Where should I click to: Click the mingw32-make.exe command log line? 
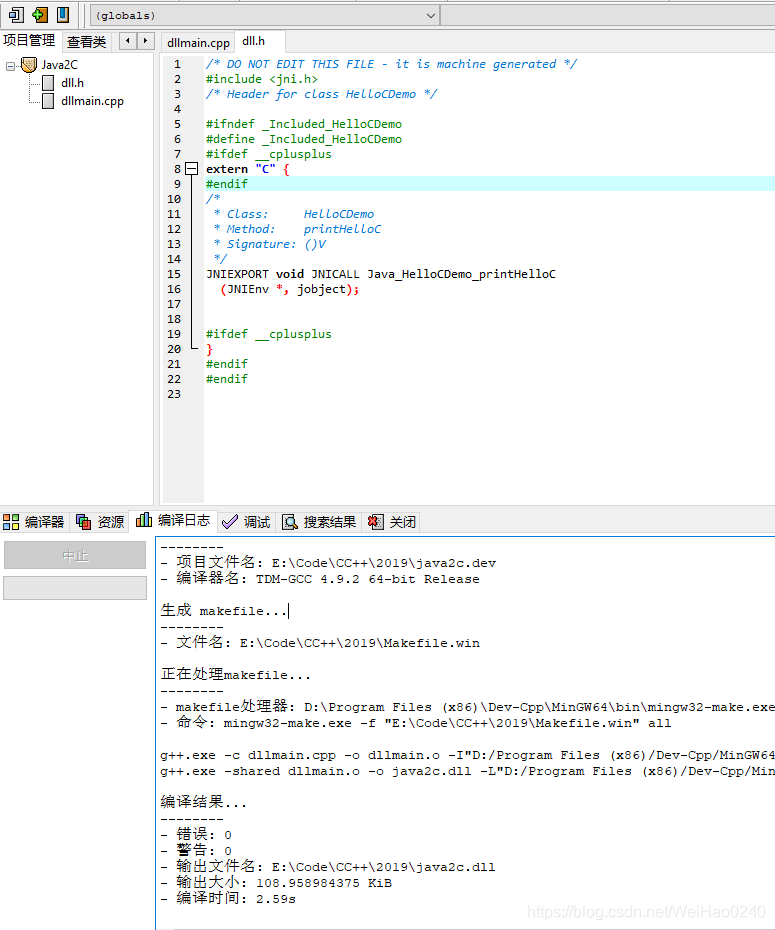coord(416,723)
